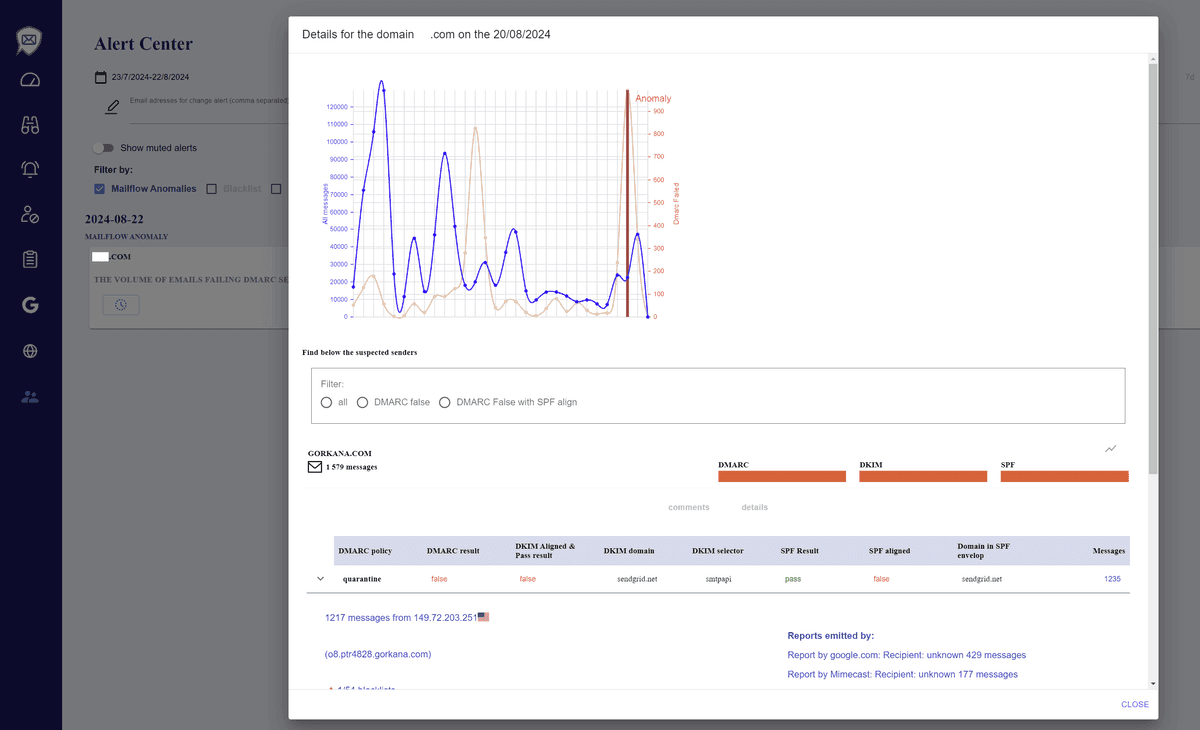Image resolution: width=1200 pixels, height=730 pixels.
Task: Click the 'Reports emitted by:' heading
Action: tap(830, 635)
